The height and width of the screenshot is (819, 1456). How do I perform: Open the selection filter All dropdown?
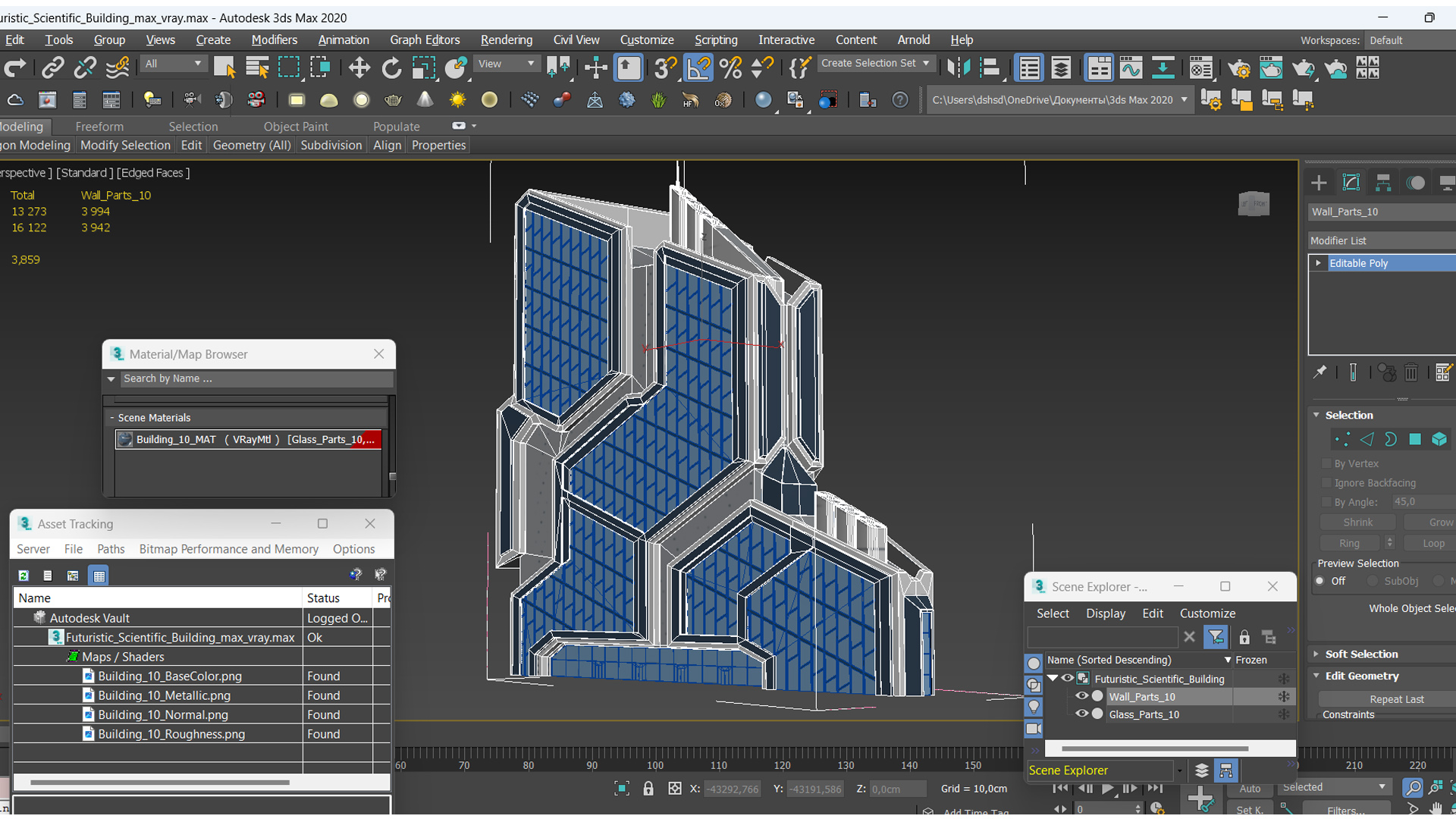pyautogui.click(x=174, y=64)
